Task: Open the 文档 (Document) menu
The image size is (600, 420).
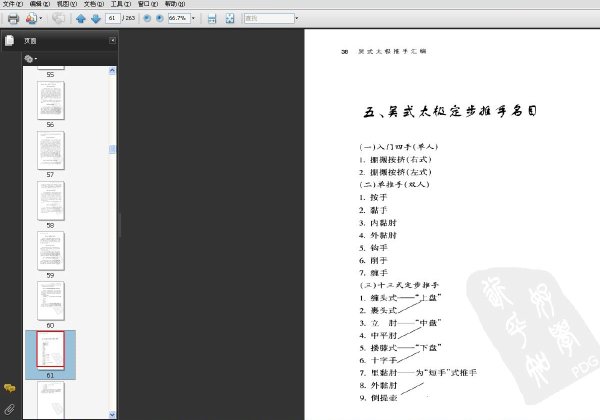Action: (x=94, y=4)
